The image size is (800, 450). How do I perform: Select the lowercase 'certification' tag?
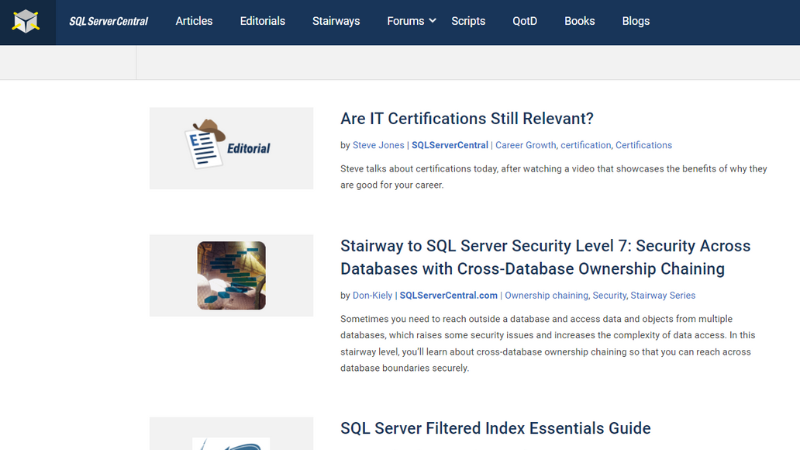pyautogui.click(x=585, y=145)
